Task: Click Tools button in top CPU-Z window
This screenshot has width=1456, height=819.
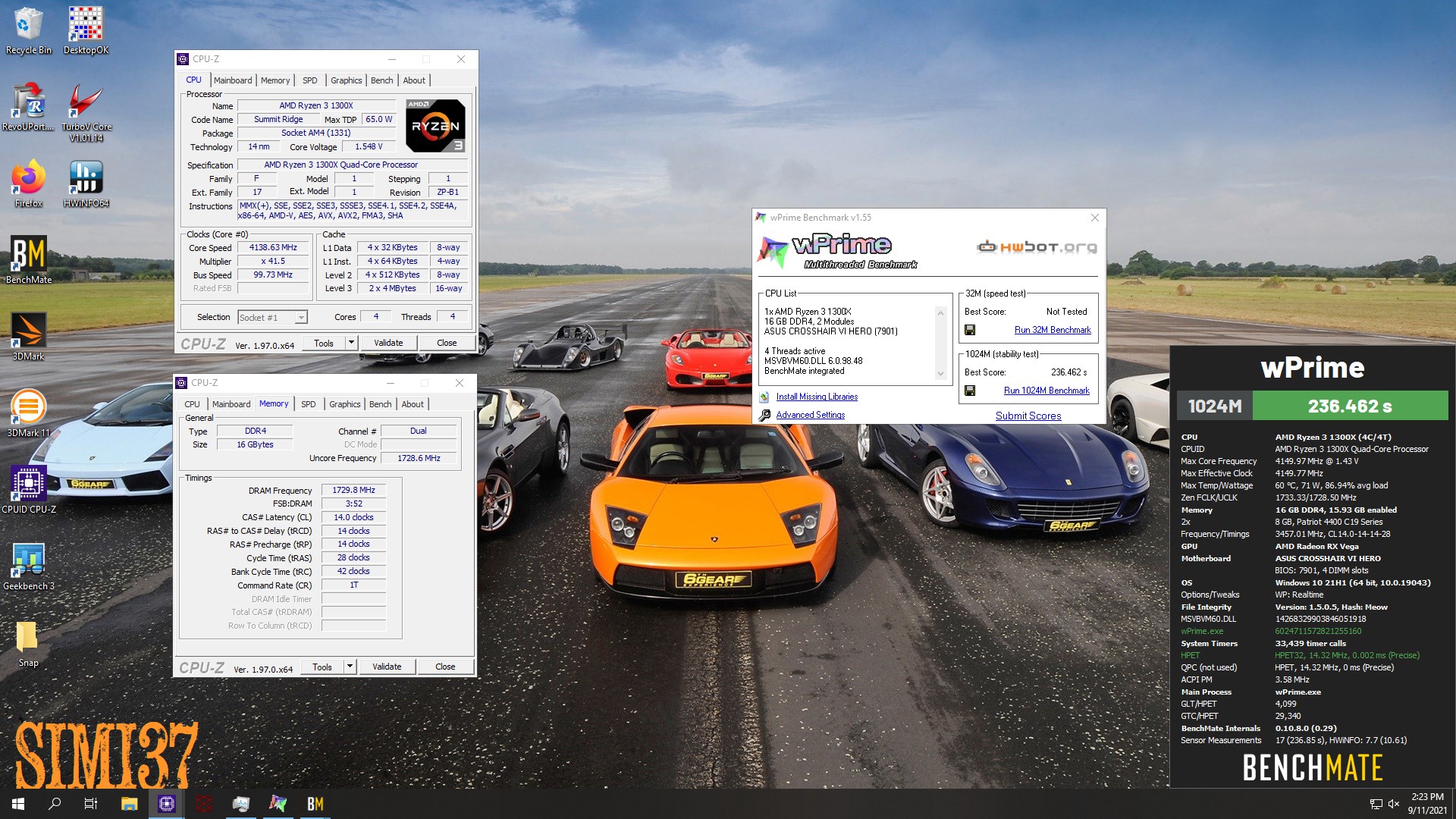Action: [324, 343]
